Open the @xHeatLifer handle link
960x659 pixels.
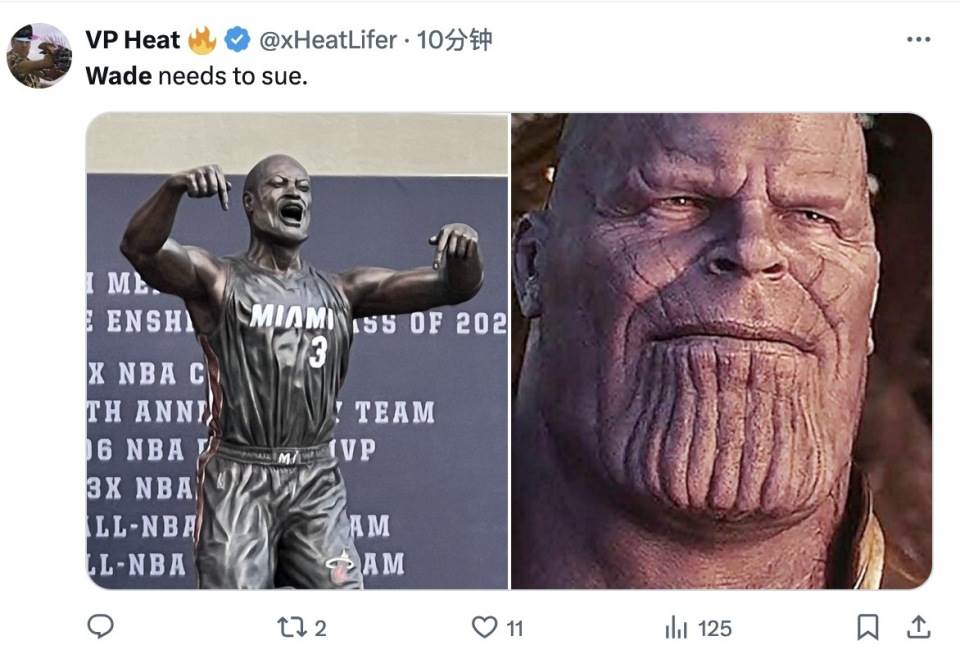click(328, 40)
